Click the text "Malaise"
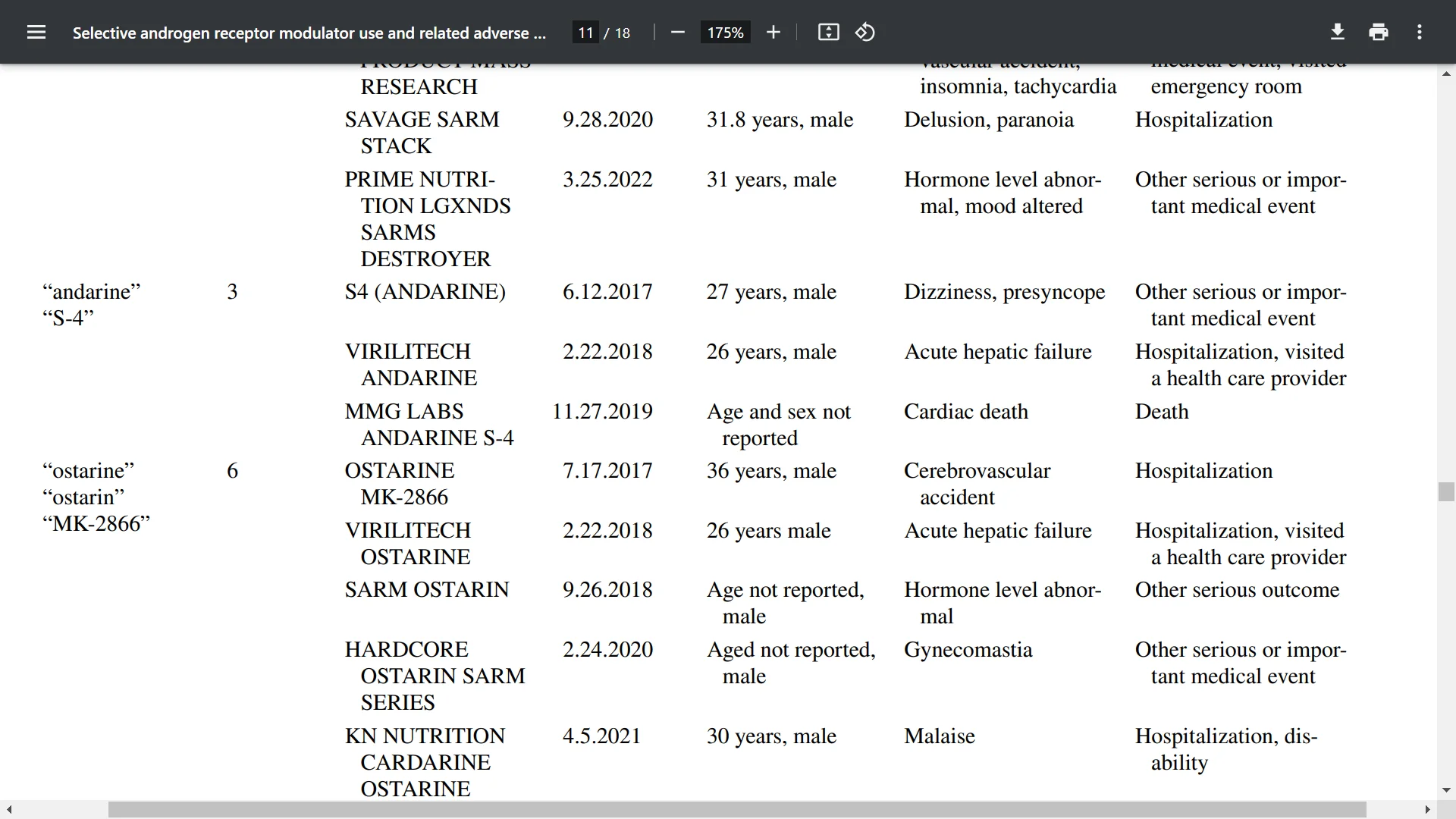1456x819 pixels. point(940,736)
